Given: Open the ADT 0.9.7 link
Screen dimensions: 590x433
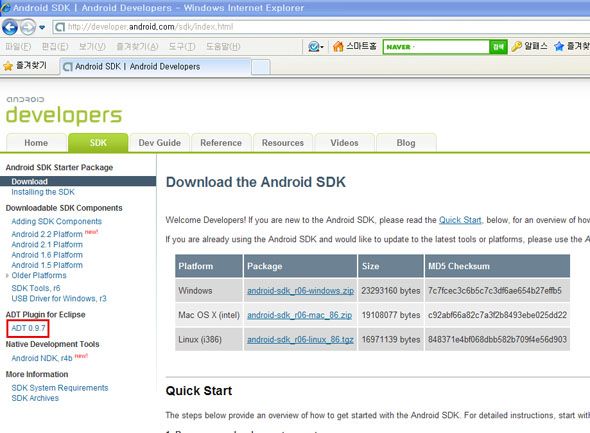Looking at the screenshot, I should (x=28, y=328).
